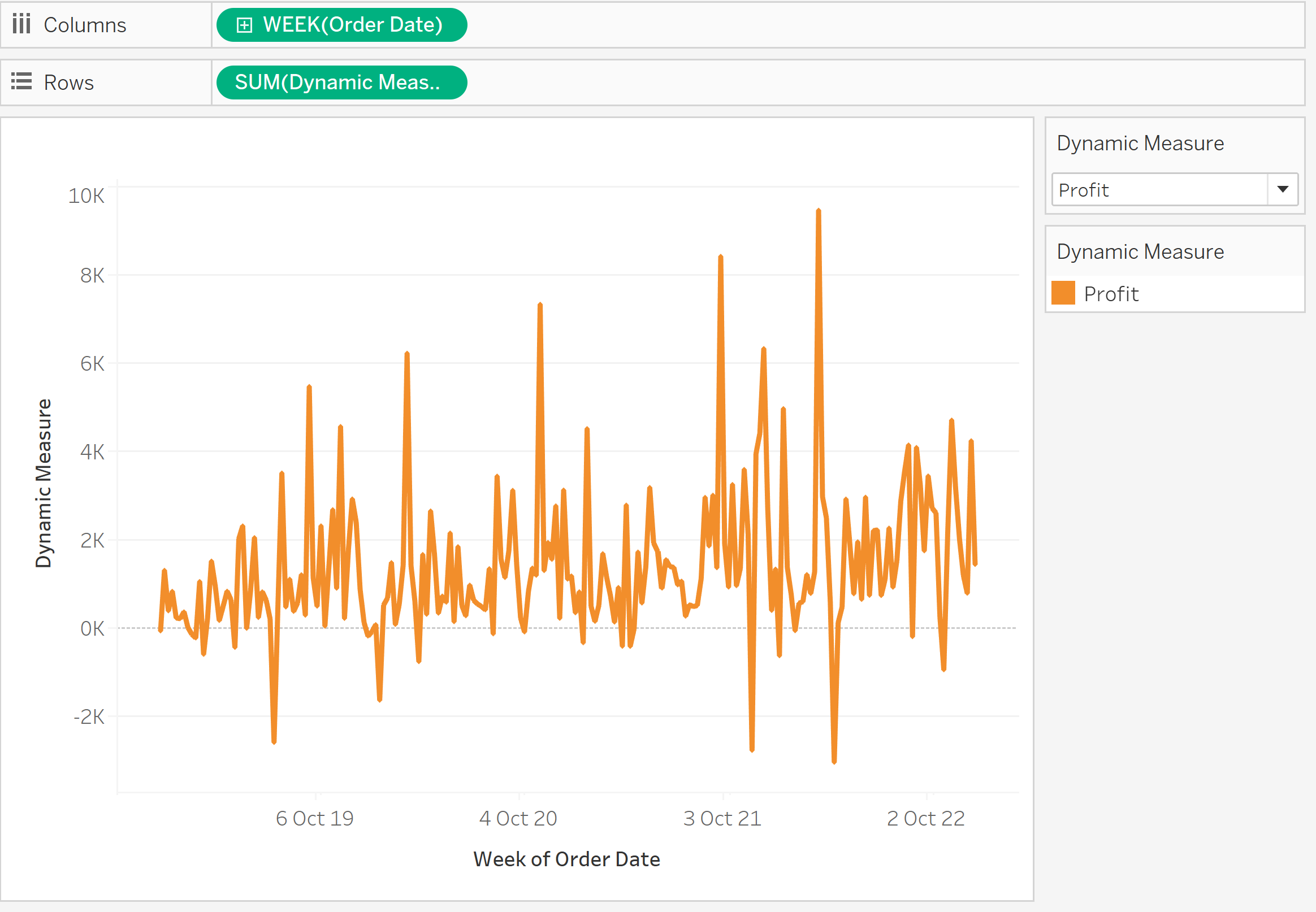Click the Profit parameter selection box
This screenshot has width=1316, height=912.
(1159, 189)
